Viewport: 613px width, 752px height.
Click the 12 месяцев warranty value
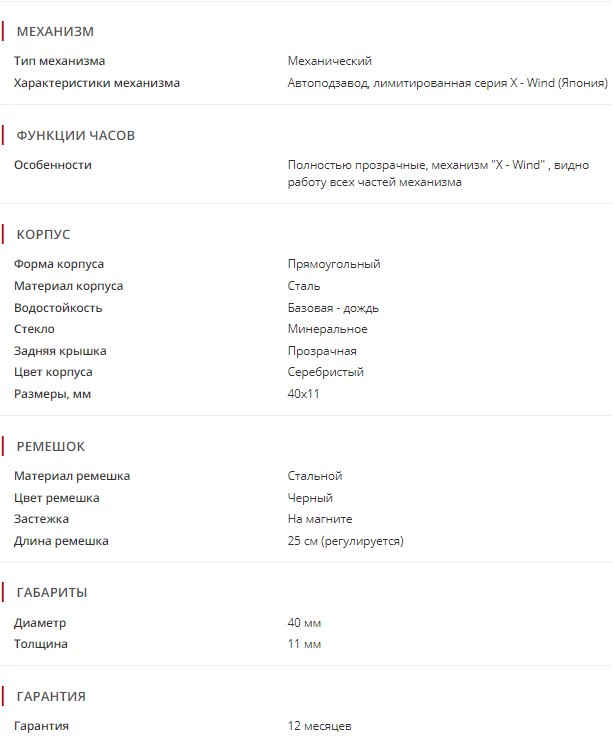[319, 726]
